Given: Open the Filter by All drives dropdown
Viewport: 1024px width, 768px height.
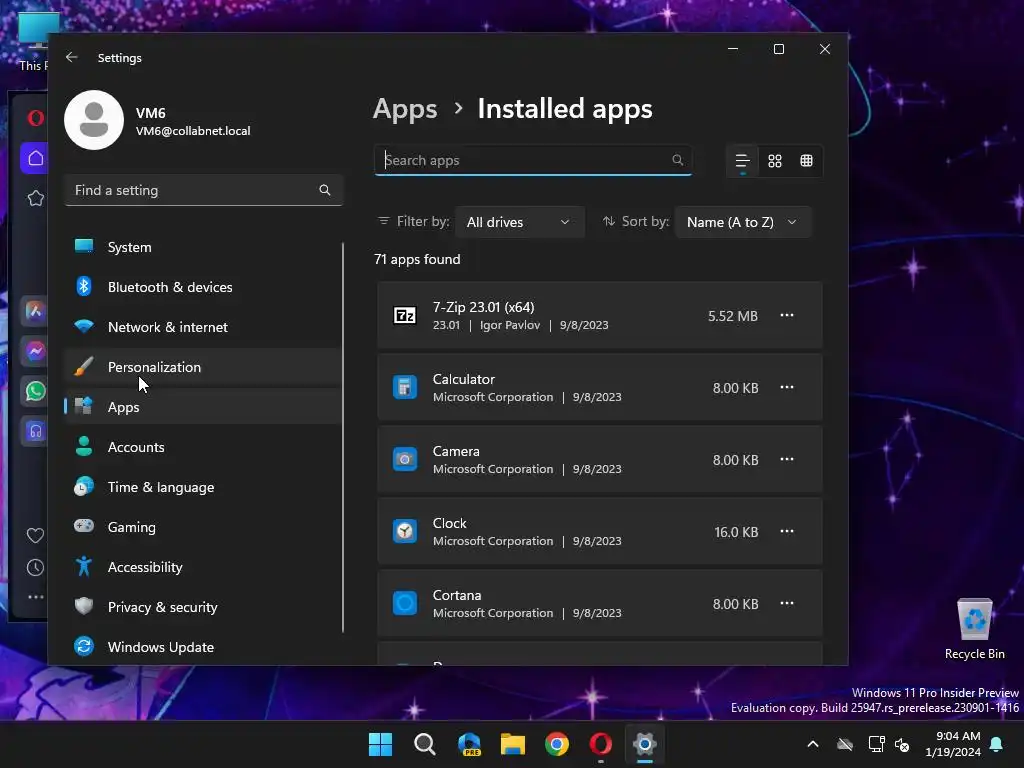Looking at the screenshot, I should click(x=519, y=222).
